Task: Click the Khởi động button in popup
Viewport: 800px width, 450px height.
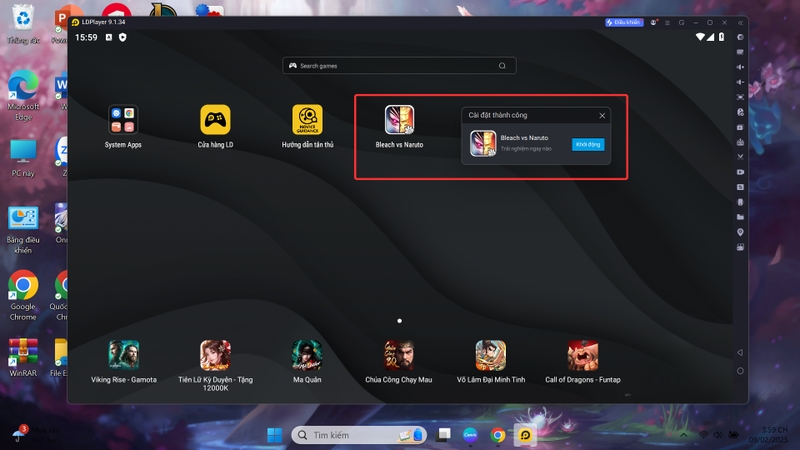Action: (588, 144)
